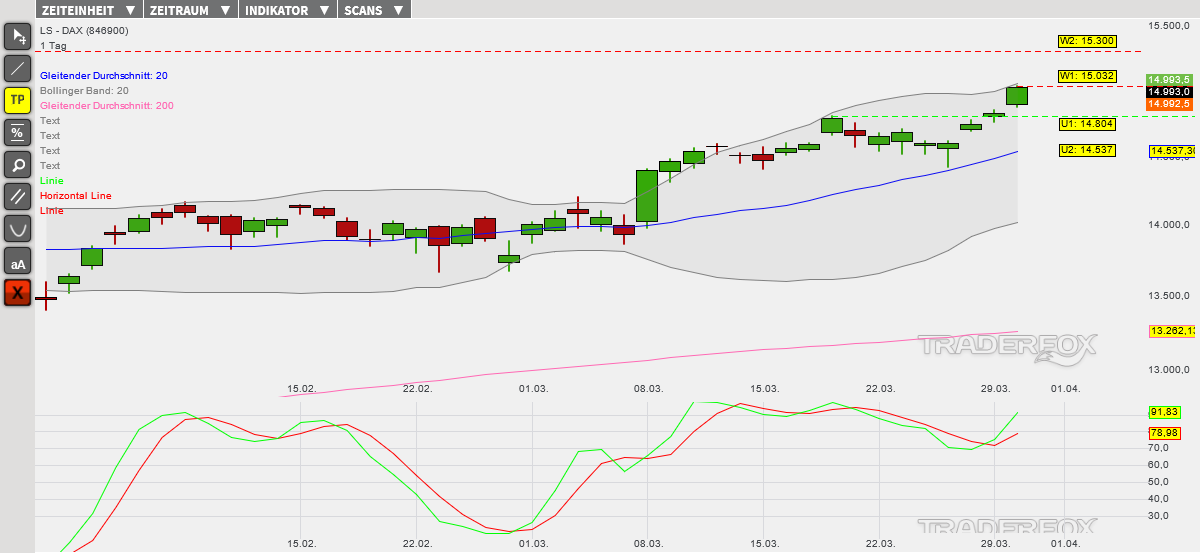Choose the aA text annotation tool
The image size is (1200, 554).
click(x=18, y=261)
